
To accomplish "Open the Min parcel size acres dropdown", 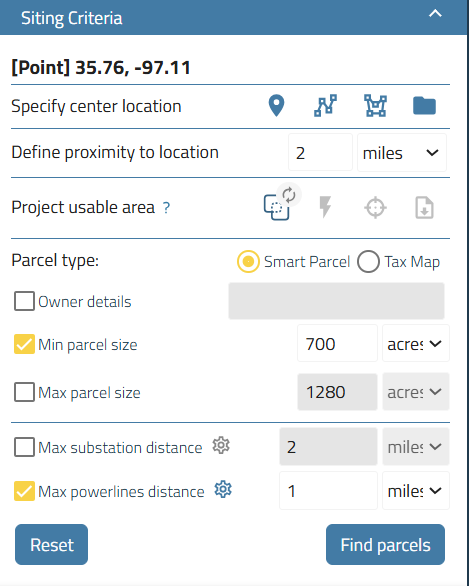I will pyautogui.click(x=416, y=343).
